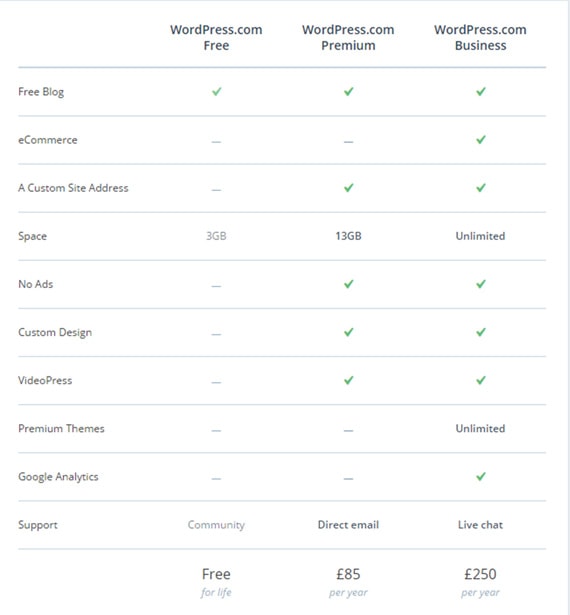Image resolution: width=570 pixels, height=615 pixels.
Task: Click Premium Themes dash in Premium column
Action: tap(348, 430)
